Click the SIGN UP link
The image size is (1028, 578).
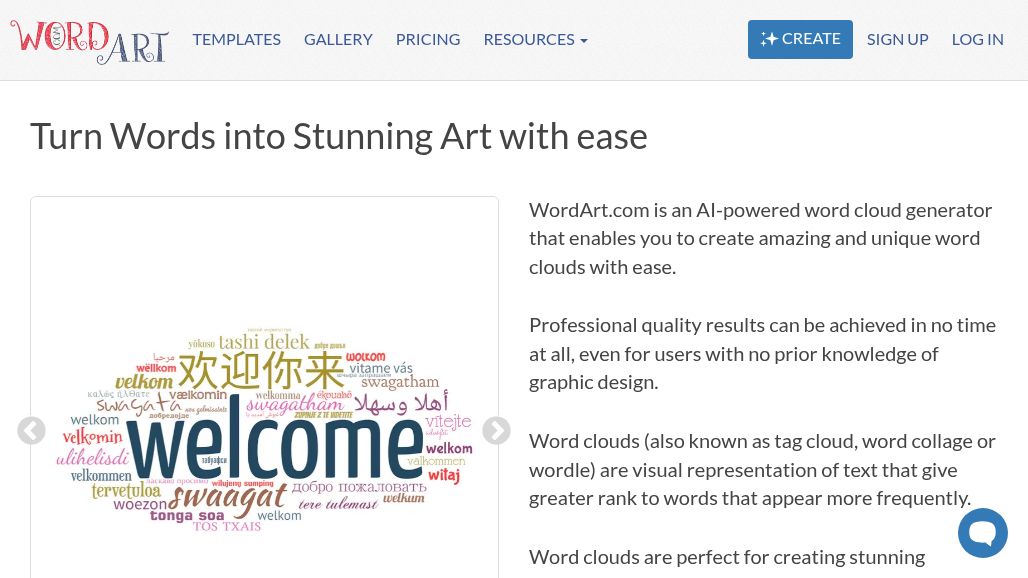[x=897, y=39]
